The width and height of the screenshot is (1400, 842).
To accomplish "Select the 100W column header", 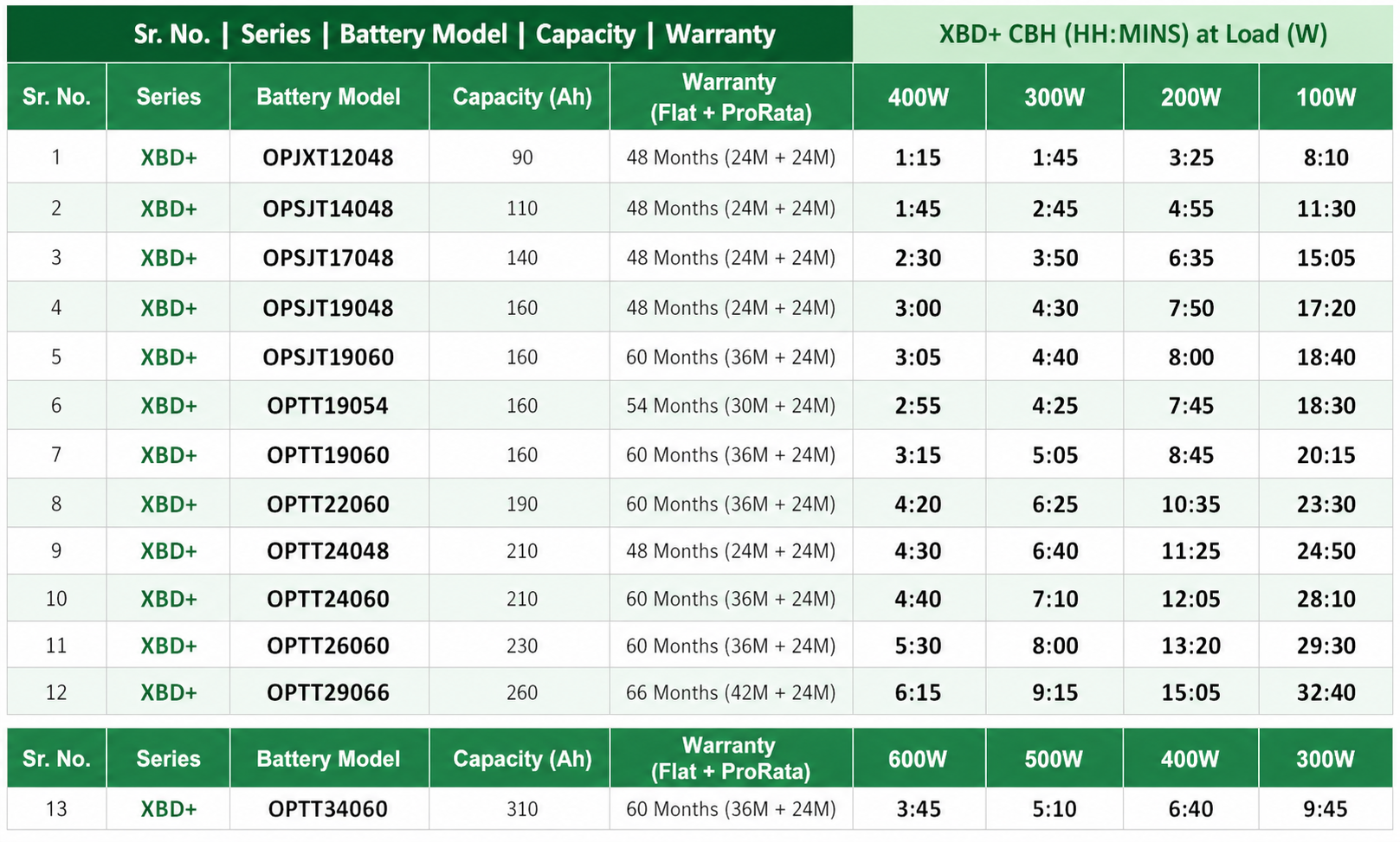I will pyautogui.click(x=1326, y=98).
